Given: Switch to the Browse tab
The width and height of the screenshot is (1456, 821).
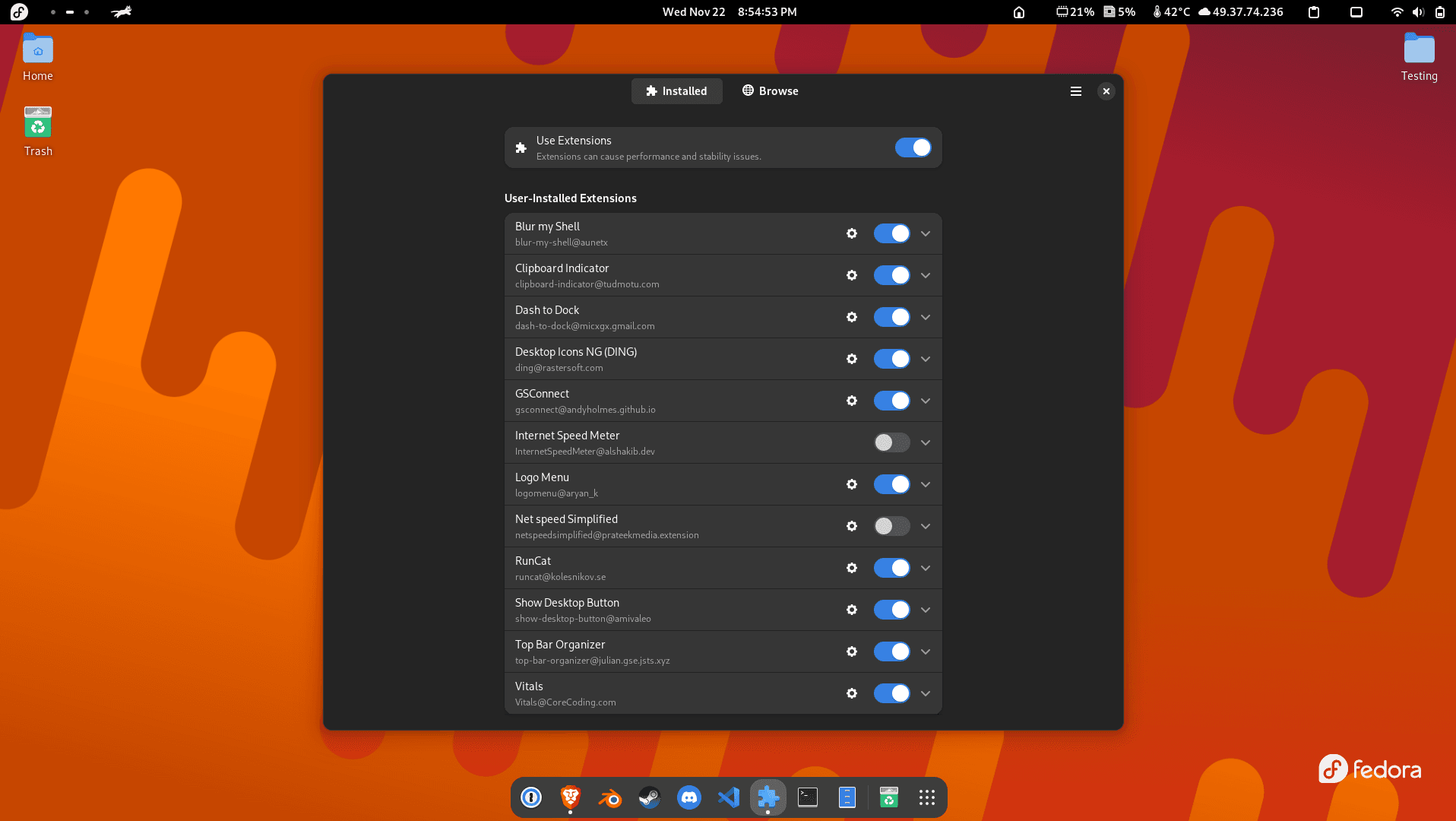Looking at the screenshot, I should tap(771, 91).
